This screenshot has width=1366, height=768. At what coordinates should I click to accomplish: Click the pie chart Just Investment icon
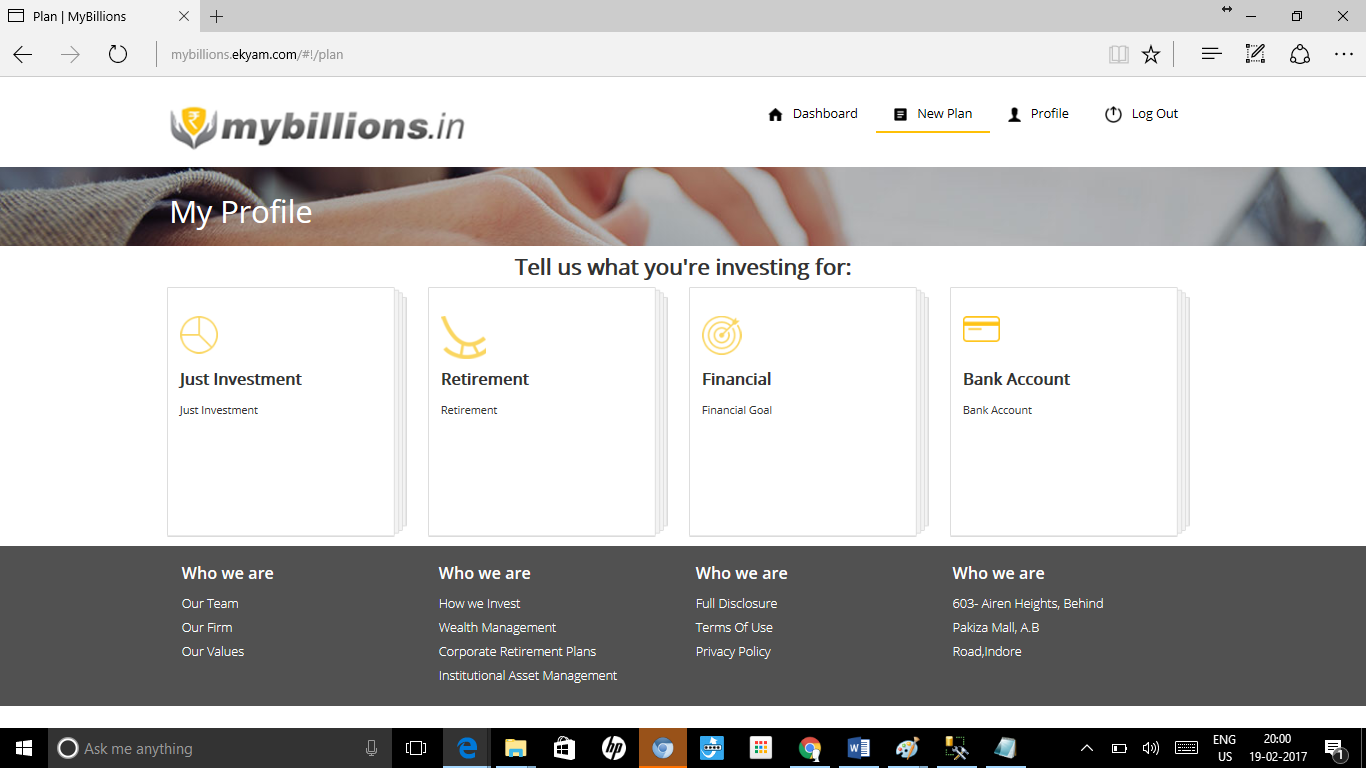point(198,335)
